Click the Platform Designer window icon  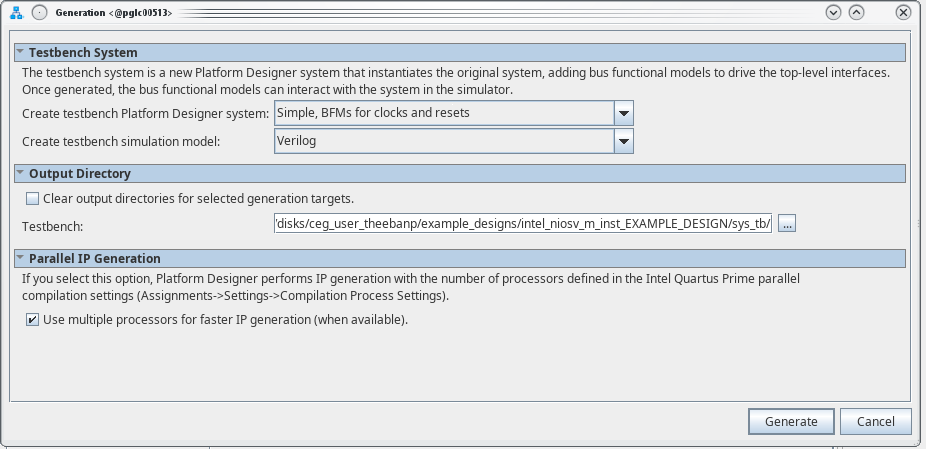[x=15, y=13]
